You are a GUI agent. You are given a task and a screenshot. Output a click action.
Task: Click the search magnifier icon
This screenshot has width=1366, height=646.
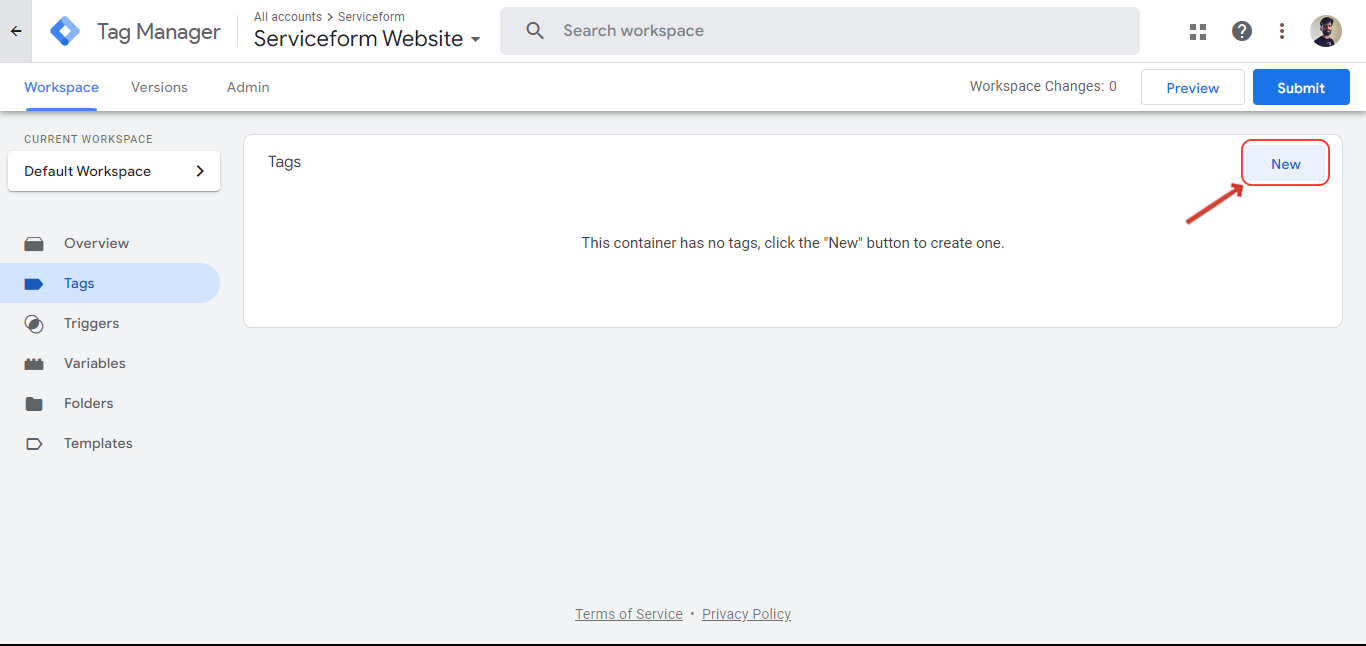[x=535, y=31]
